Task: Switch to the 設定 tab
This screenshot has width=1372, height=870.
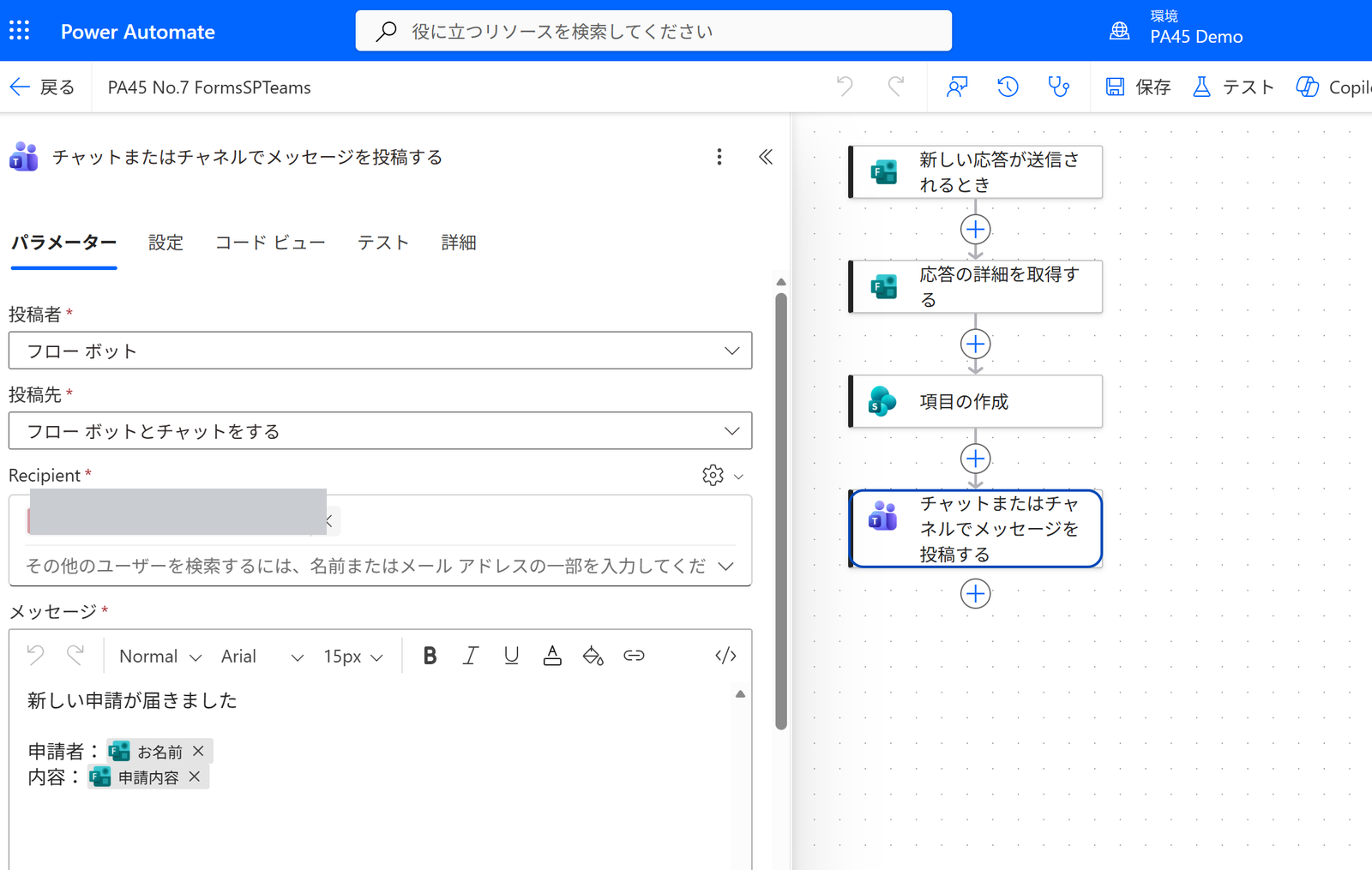Action: pyautogui.click(x=165, y=243)
